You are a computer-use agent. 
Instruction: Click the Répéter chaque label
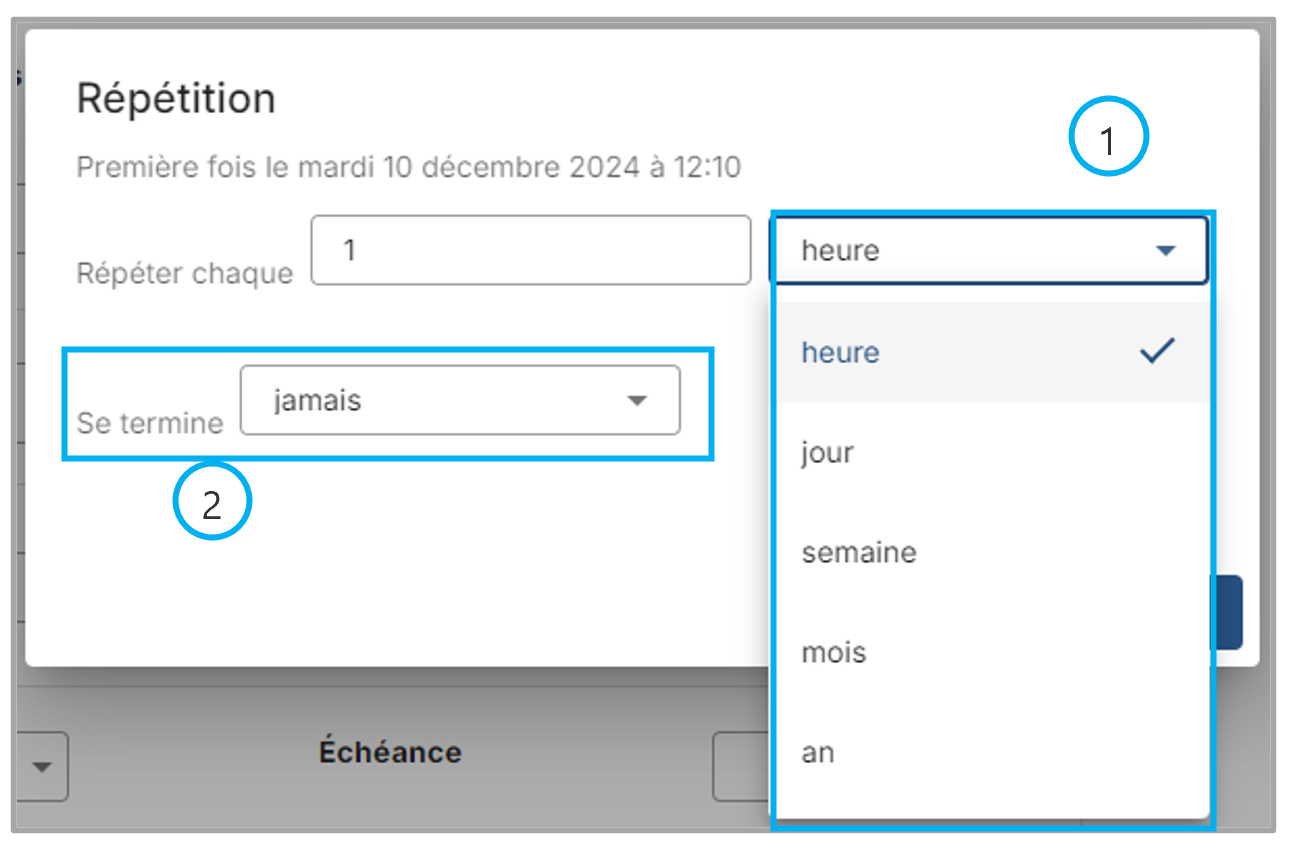click(x=185, y=274)
